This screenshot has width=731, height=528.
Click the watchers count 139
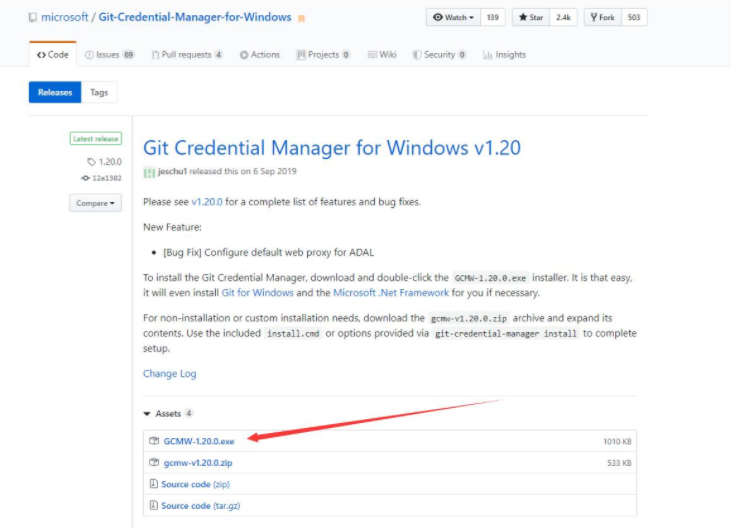(493, 17)
